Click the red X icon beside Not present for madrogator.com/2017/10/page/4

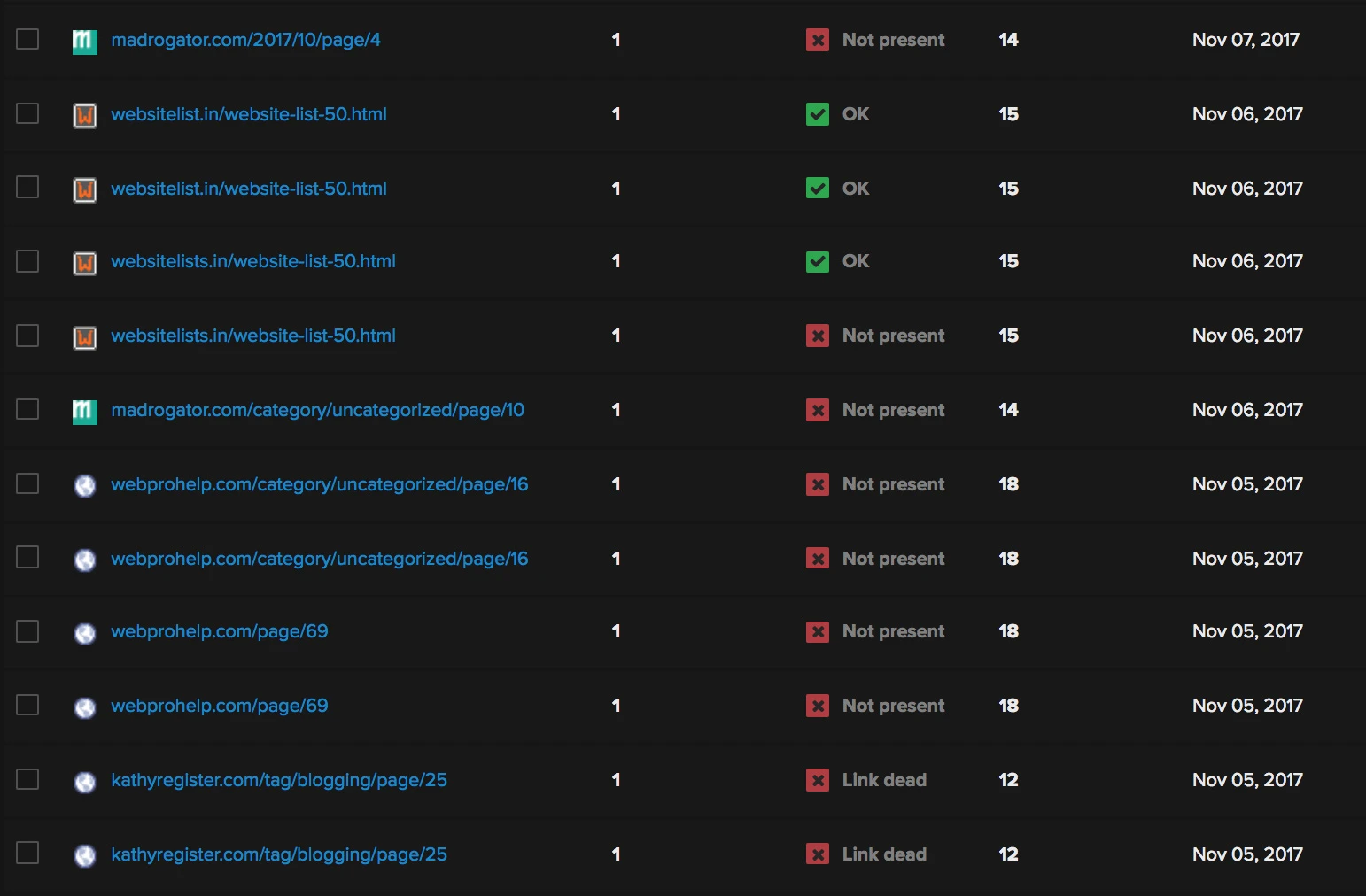(x=817, y=40)
